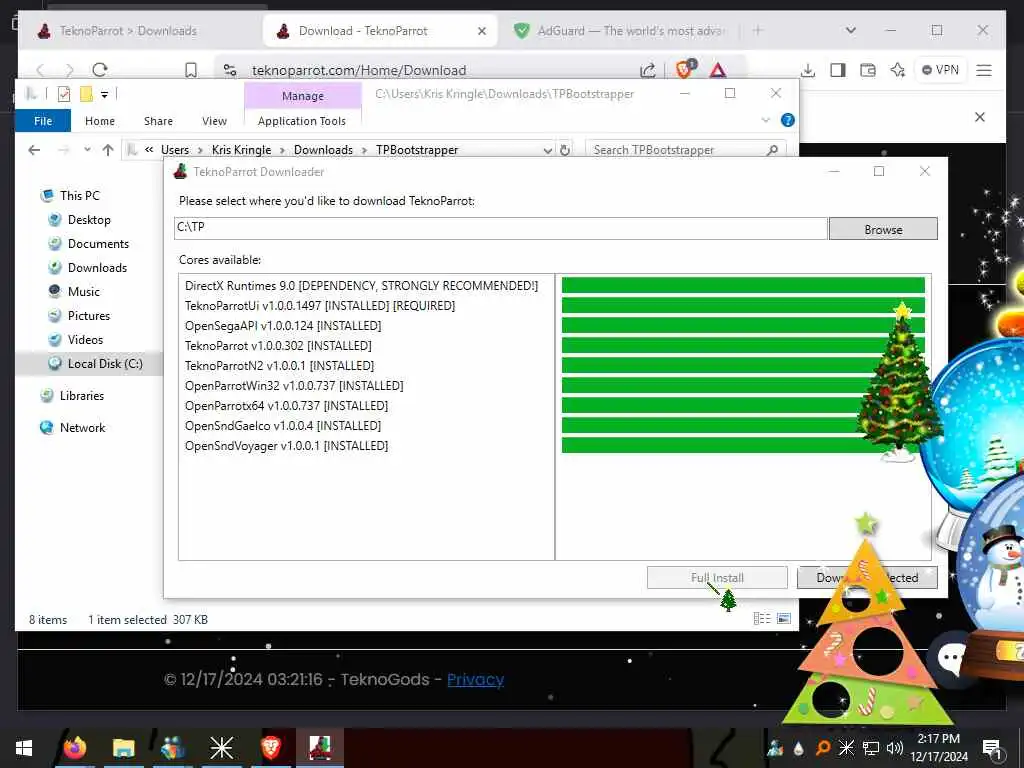Select OpenSndVoyager v1.0.0.1 entry
The image size is (1024, 768).
point(286,445)
